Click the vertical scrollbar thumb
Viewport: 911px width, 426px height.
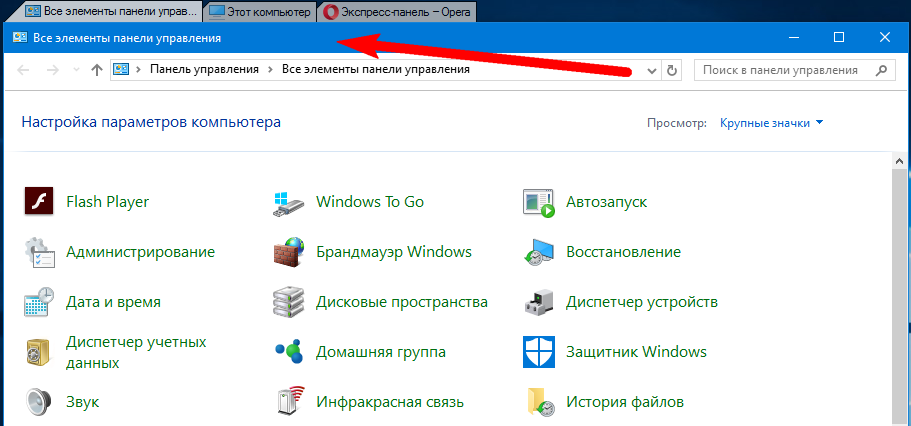(900, 295)
